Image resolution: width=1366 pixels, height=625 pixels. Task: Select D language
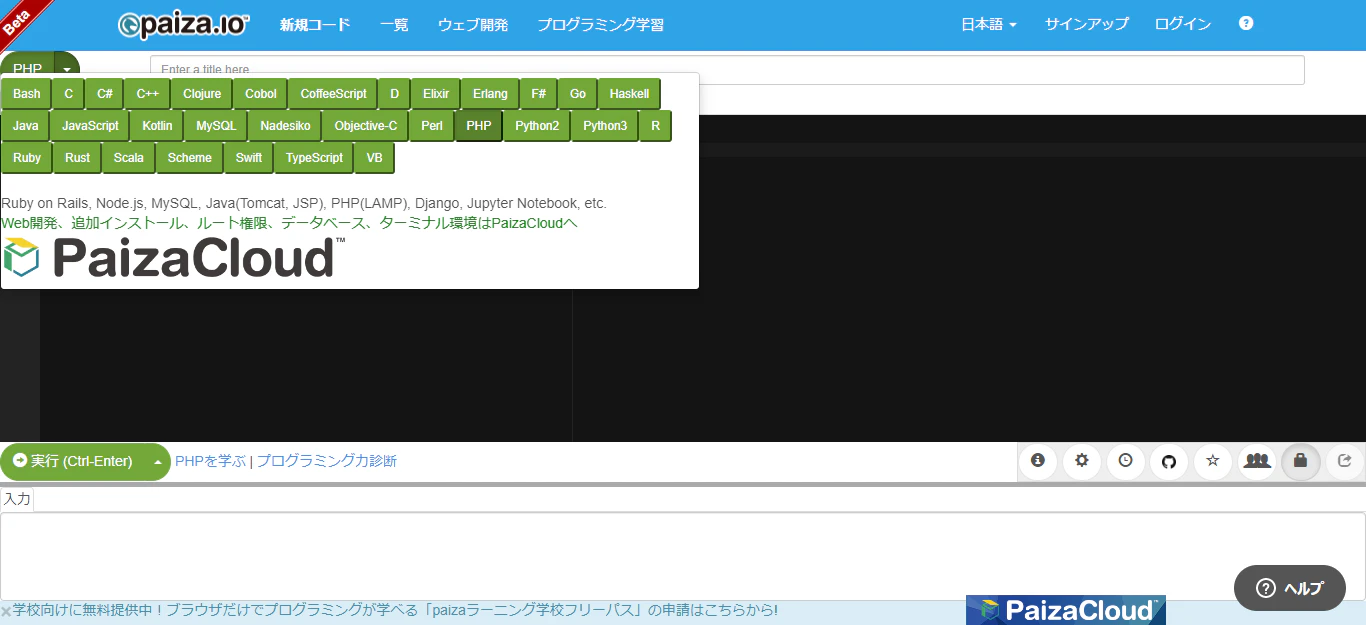coord(394,94)
